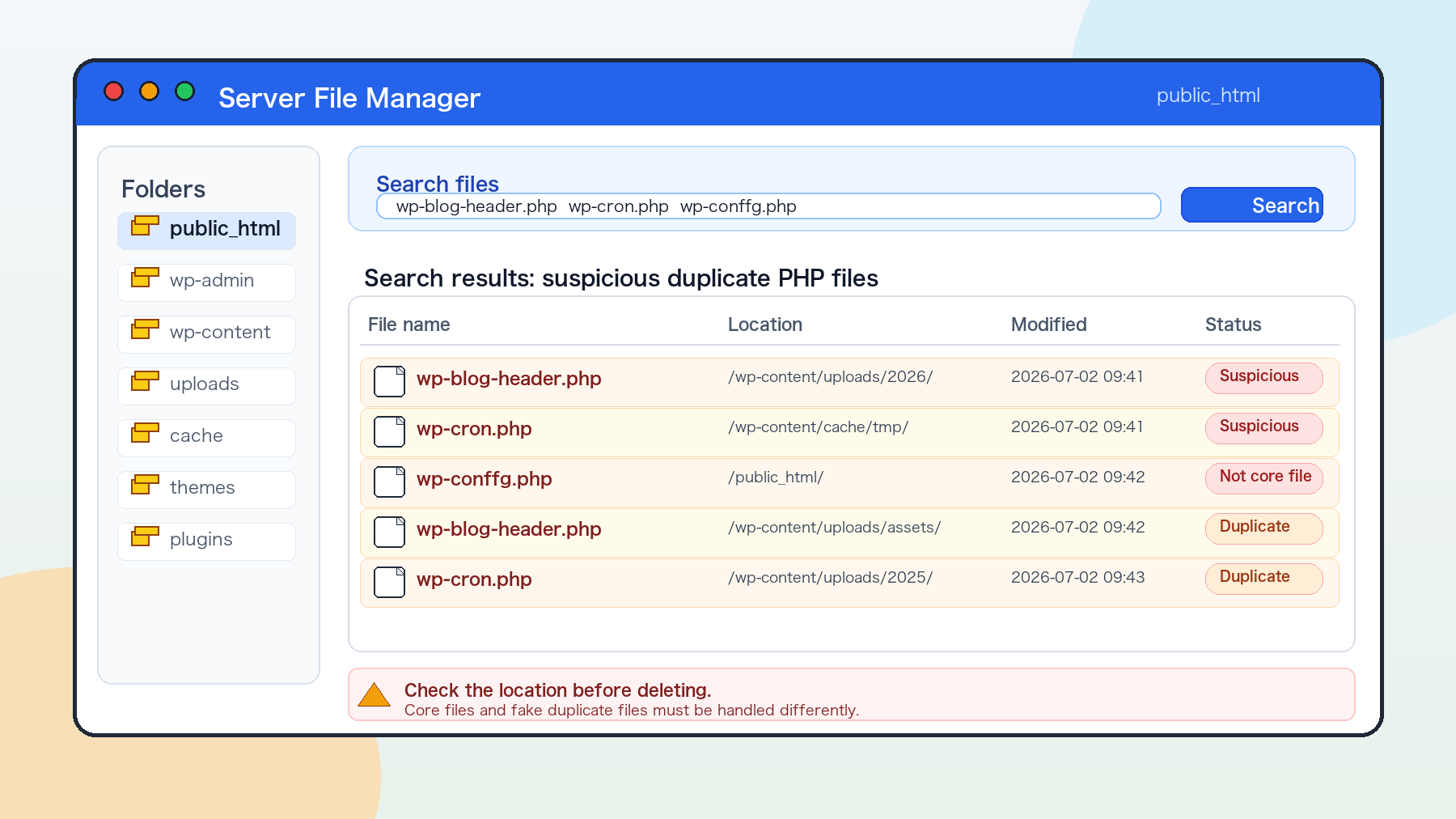Click the plugins folder icon
The height and width of the screenshot is (819, 1456).
point(145,537)
